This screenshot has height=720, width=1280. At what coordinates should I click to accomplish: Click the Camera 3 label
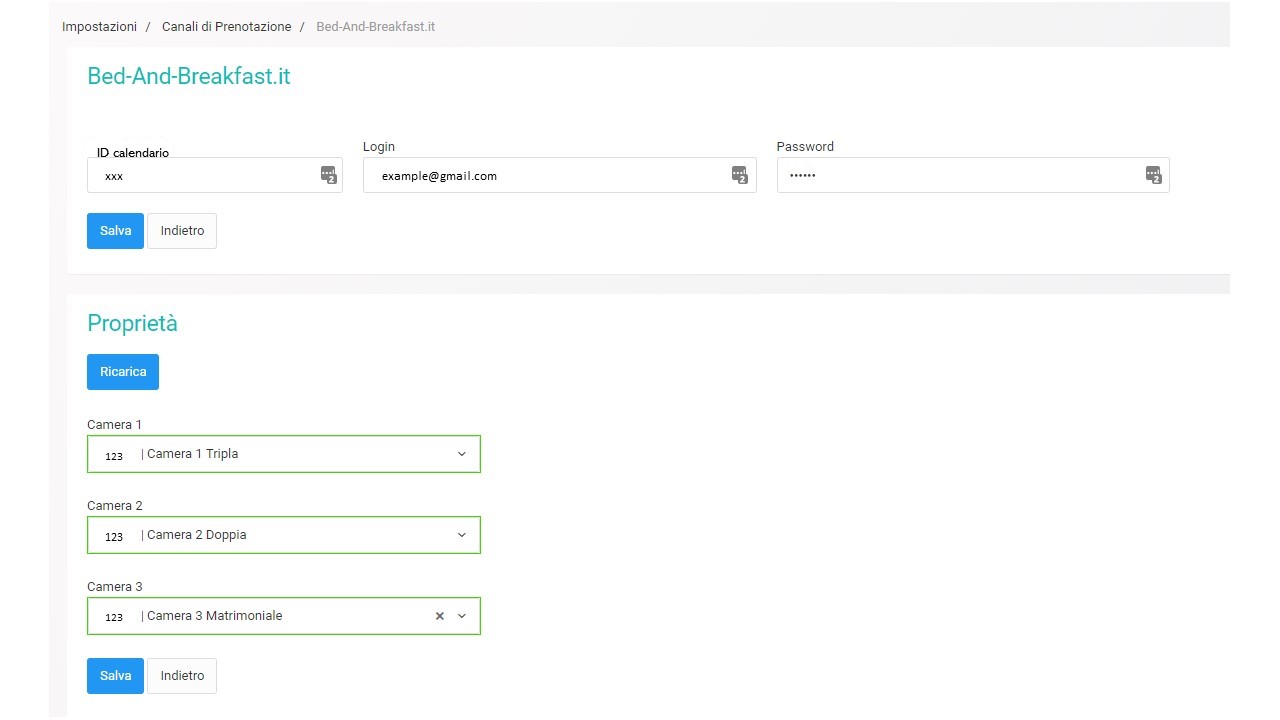pos(115,587)
